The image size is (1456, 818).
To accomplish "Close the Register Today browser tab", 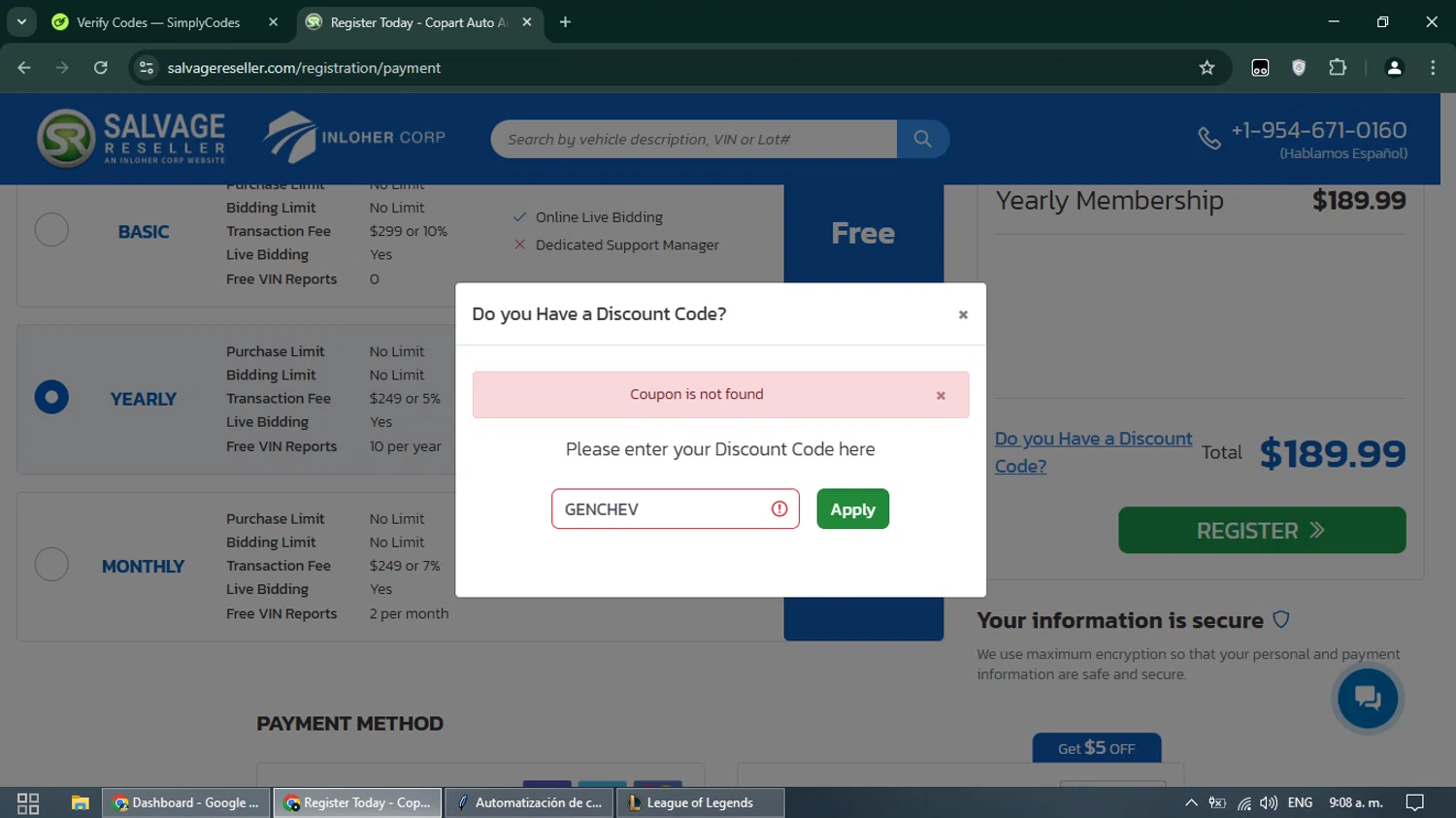I will pos(527,21).
